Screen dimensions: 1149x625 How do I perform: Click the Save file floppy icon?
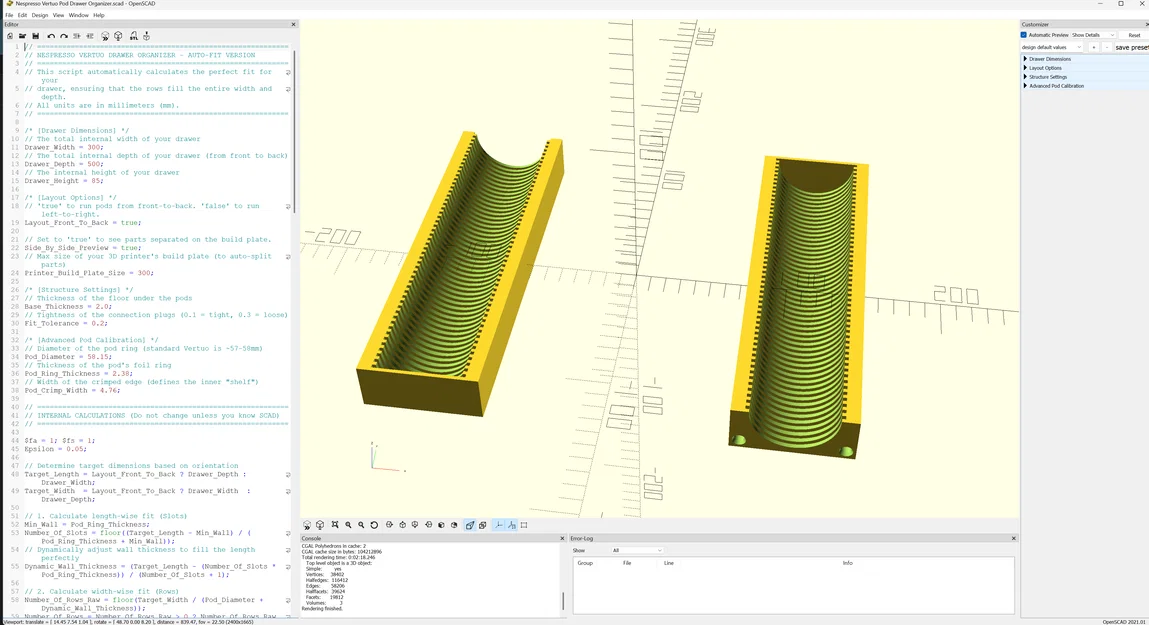(35, 36)
